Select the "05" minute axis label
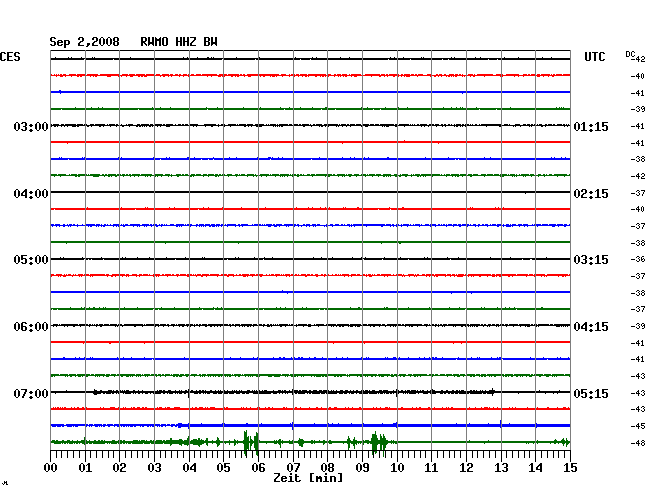The width and height of the screenshot is (650, 494). click(x=223, y=468)
